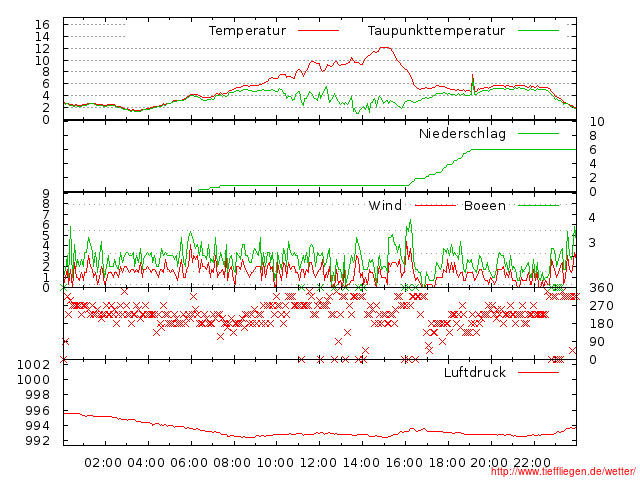Click the temperature spike after 19:00

(473, 84)
